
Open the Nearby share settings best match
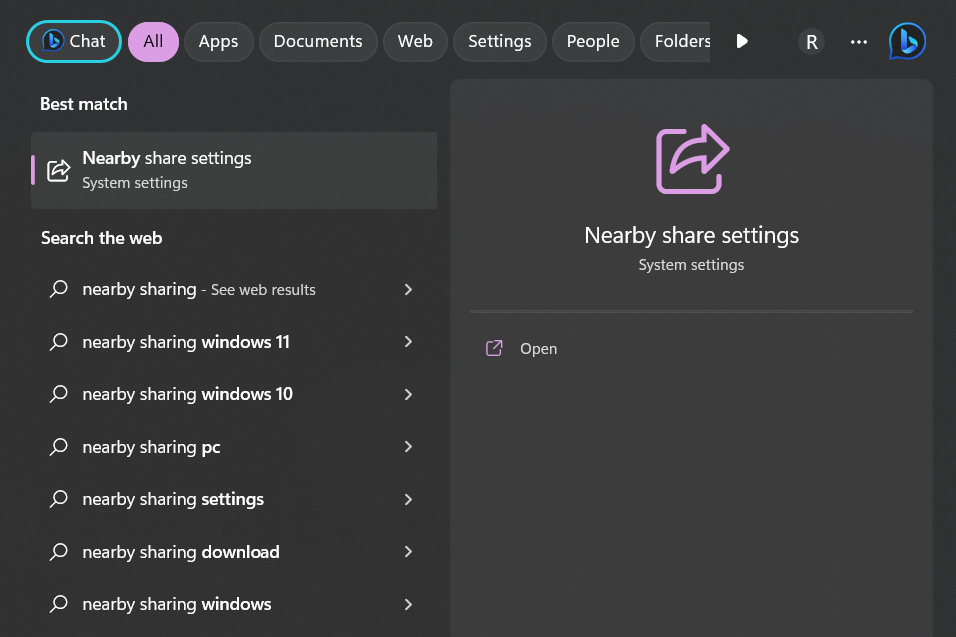[x=234, y=170]
